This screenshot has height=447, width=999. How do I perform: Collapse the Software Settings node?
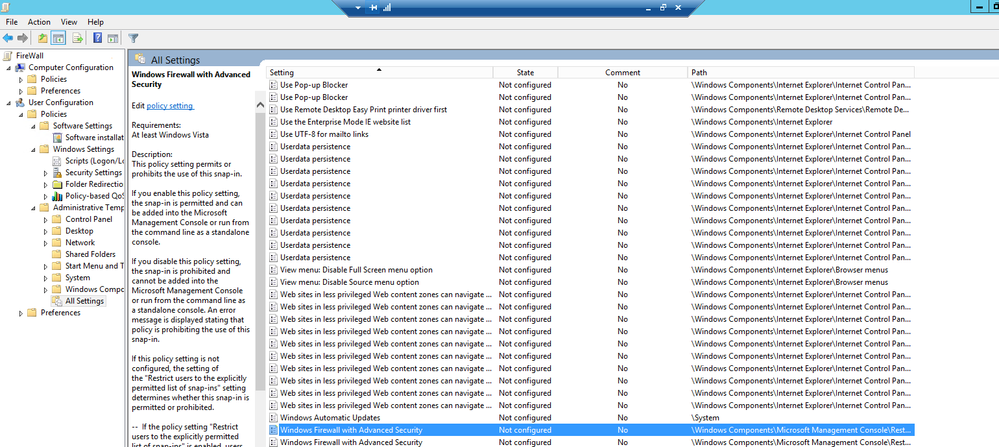[33, 126]
